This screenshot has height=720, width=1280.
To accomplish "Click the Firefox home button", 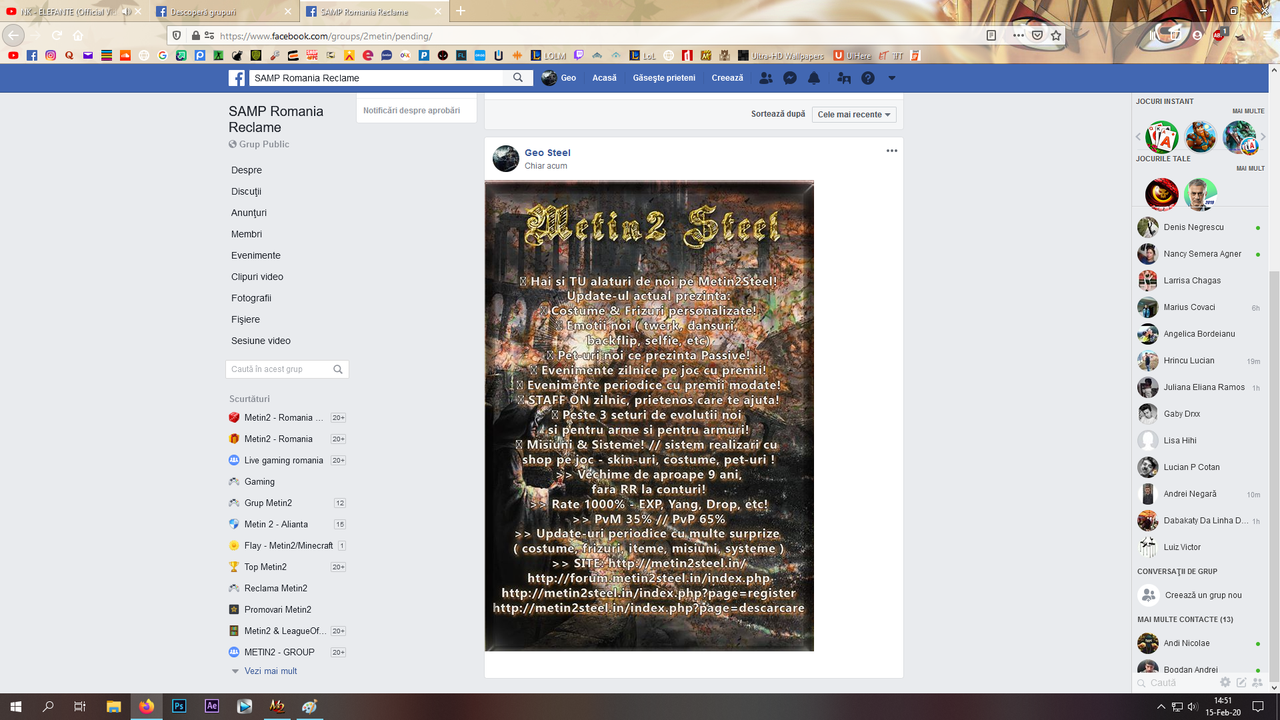I will point(78,35).
